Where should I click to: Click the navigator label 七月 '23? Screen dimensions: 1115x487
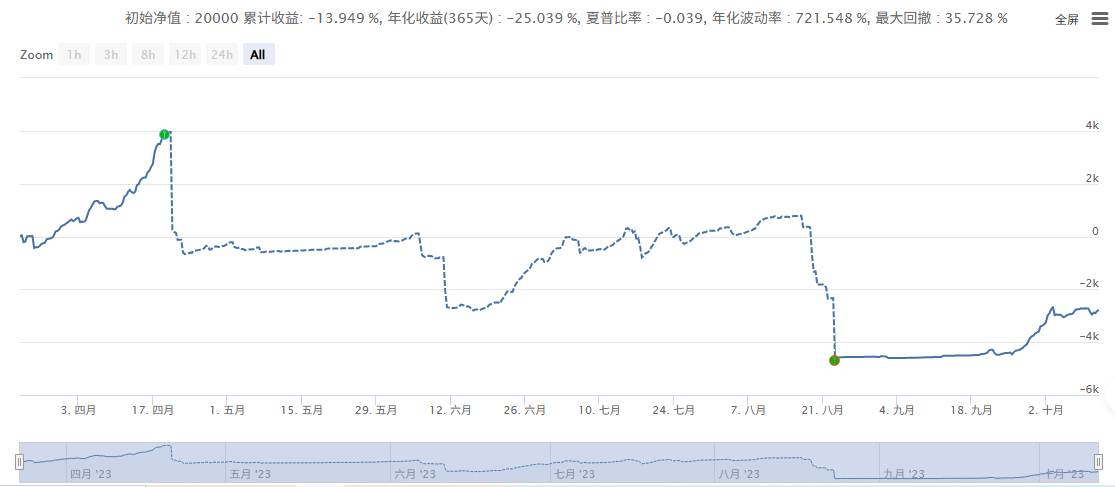(576, 474)
